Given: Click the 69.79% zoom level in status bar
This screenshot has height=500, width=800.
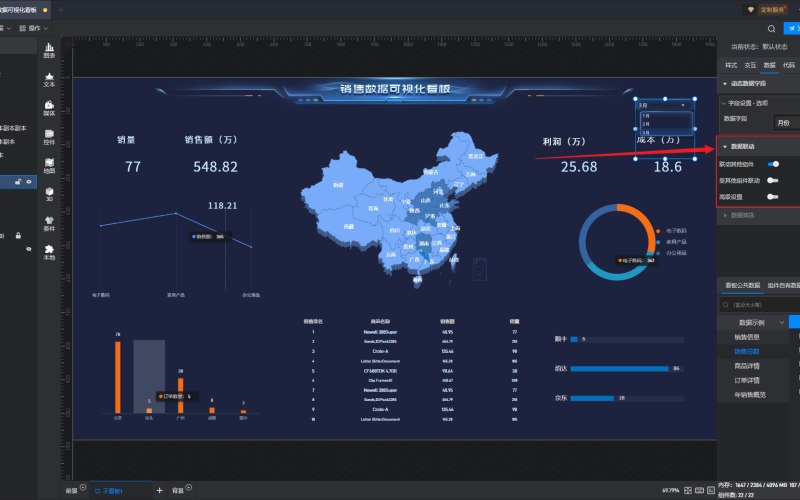Looking at the screenshot, I should click(x=670, y=490).
